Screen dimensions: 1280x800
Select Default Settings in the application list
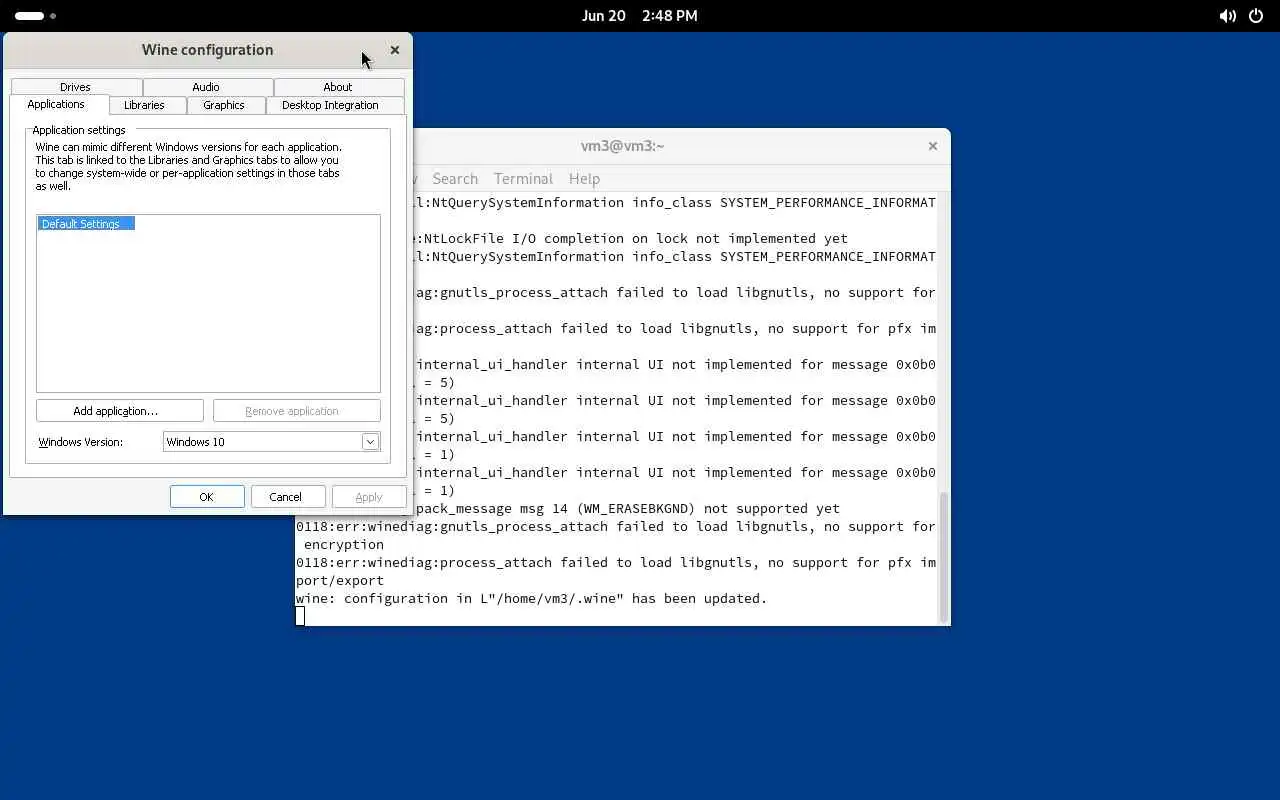tap(86, 224)
